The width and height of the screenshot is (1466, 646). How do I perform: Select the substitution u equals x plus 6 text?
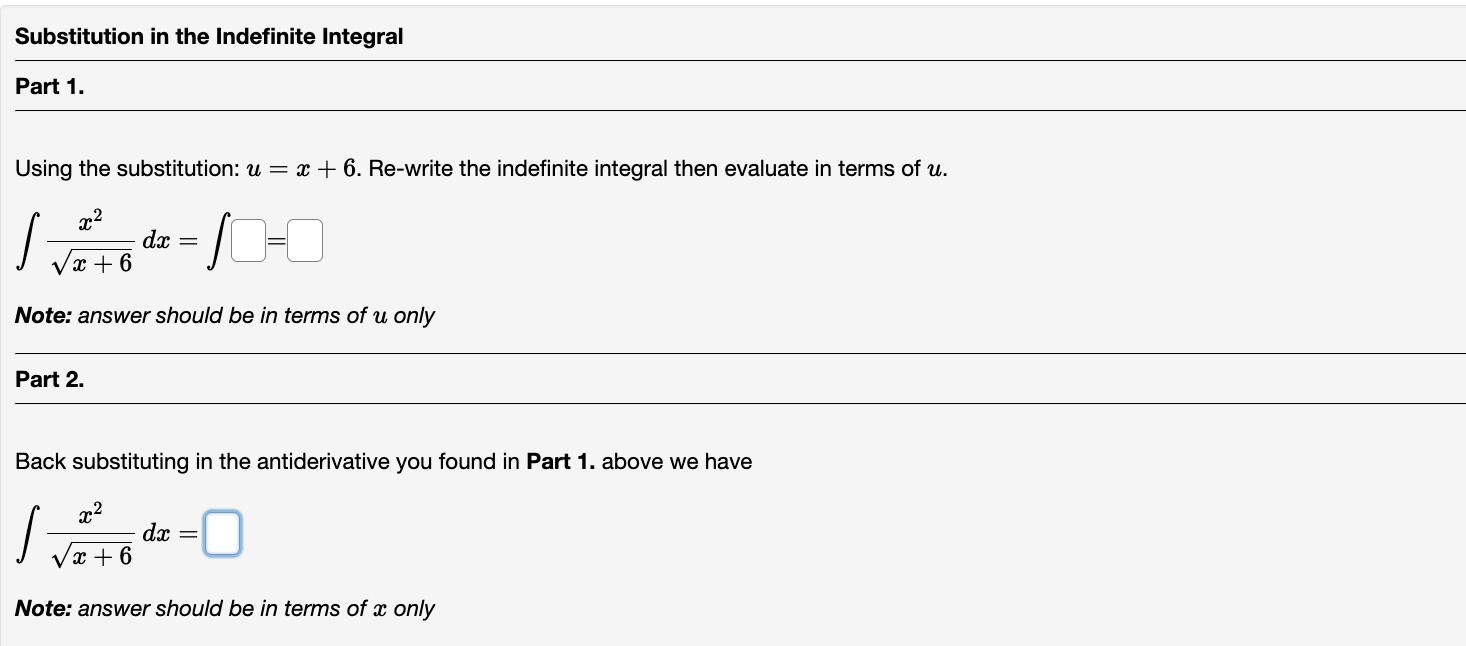302,168
